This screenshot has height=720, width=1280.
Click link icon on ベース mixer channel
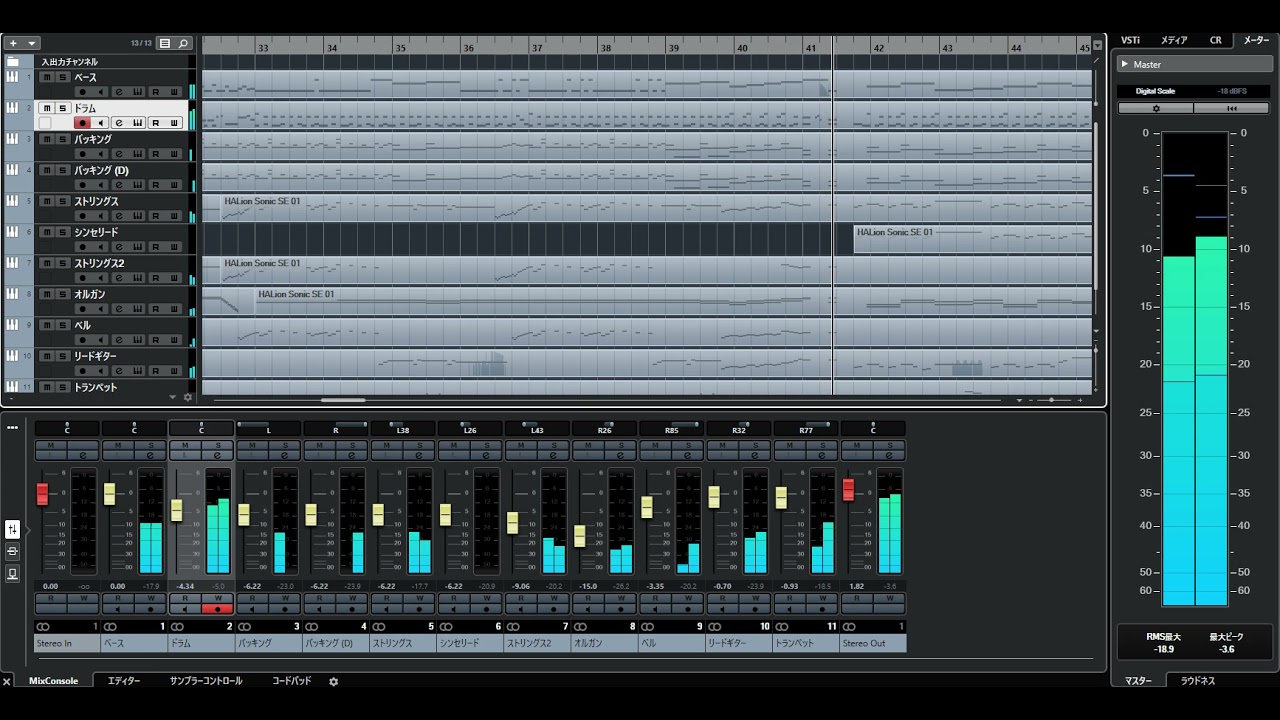point(110,627)
